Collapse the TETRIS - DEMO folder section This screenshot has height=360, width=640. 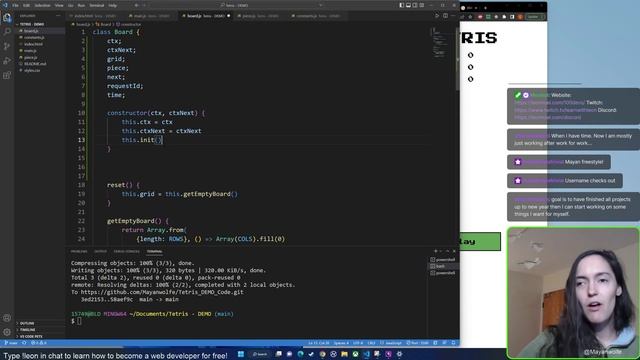tap(40, 24)
